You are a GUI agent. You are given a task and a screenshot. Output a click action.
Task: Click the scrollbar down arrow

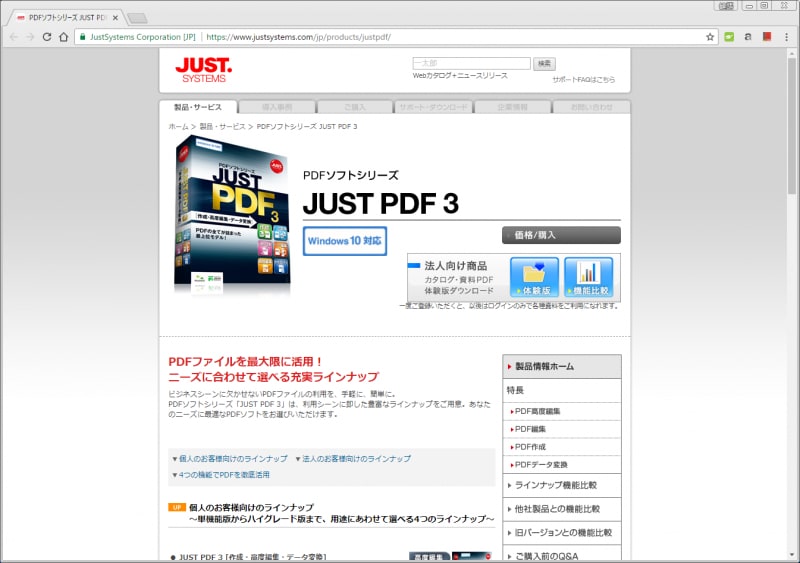pos(791,555)
